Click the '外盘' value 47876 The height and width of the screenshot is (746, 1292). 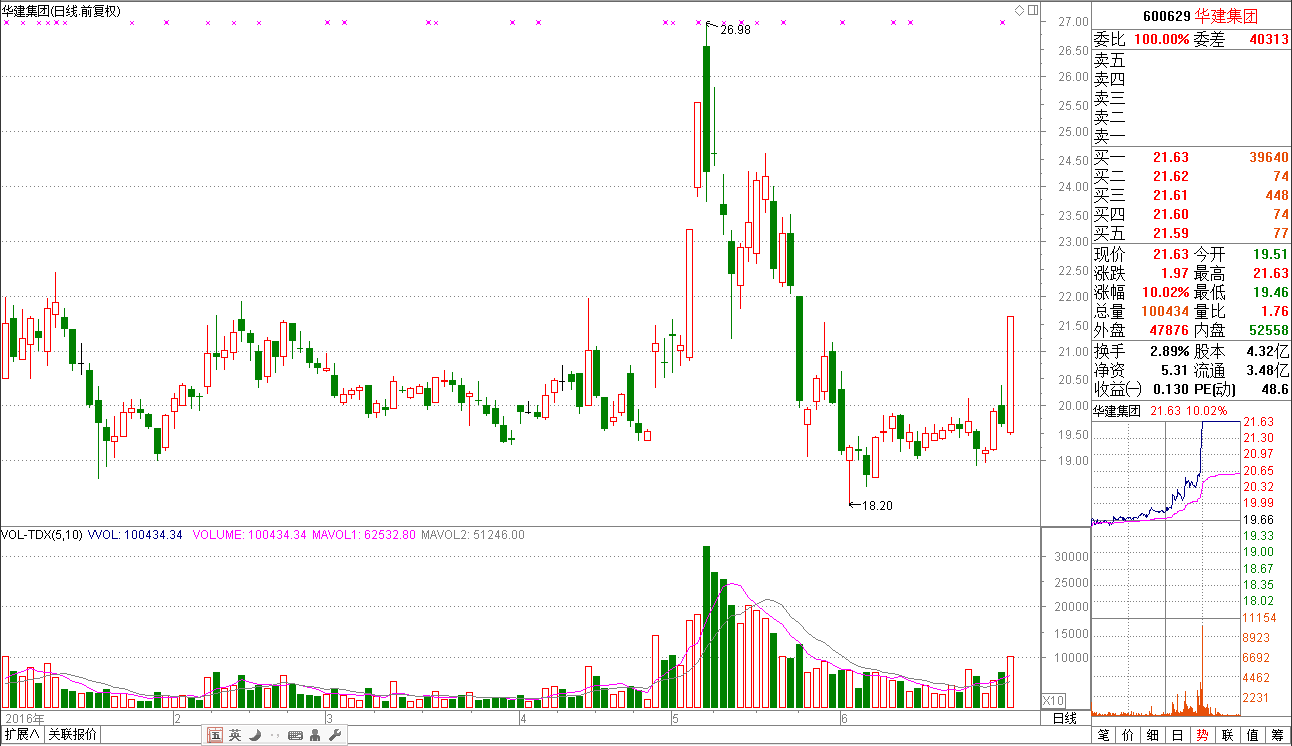click(x=1169, y=330)
